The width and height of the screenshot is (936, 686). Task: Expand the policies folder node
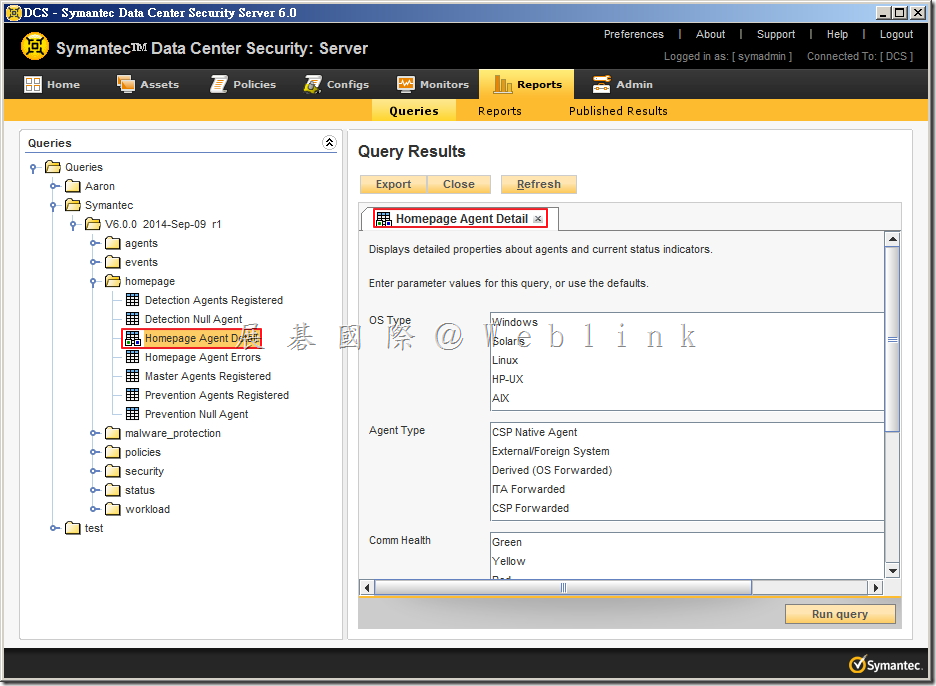(94, 452)
